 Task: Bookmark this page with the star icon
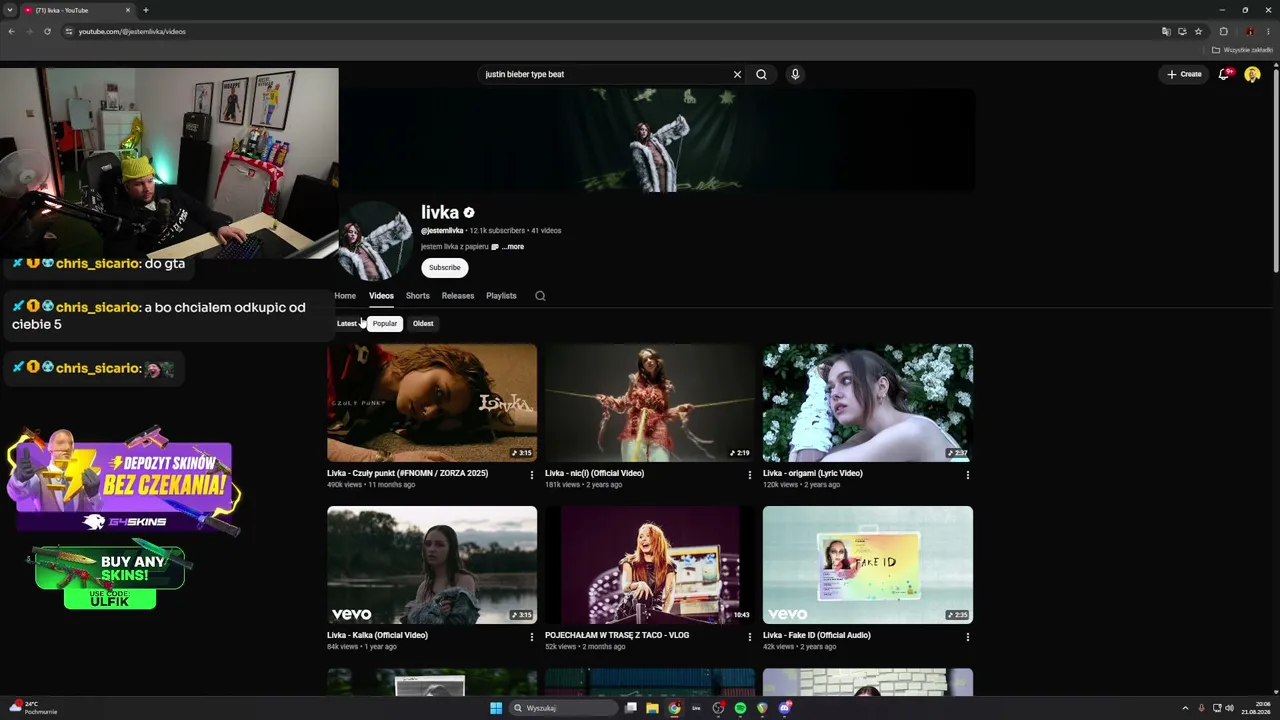[1198, 31]
